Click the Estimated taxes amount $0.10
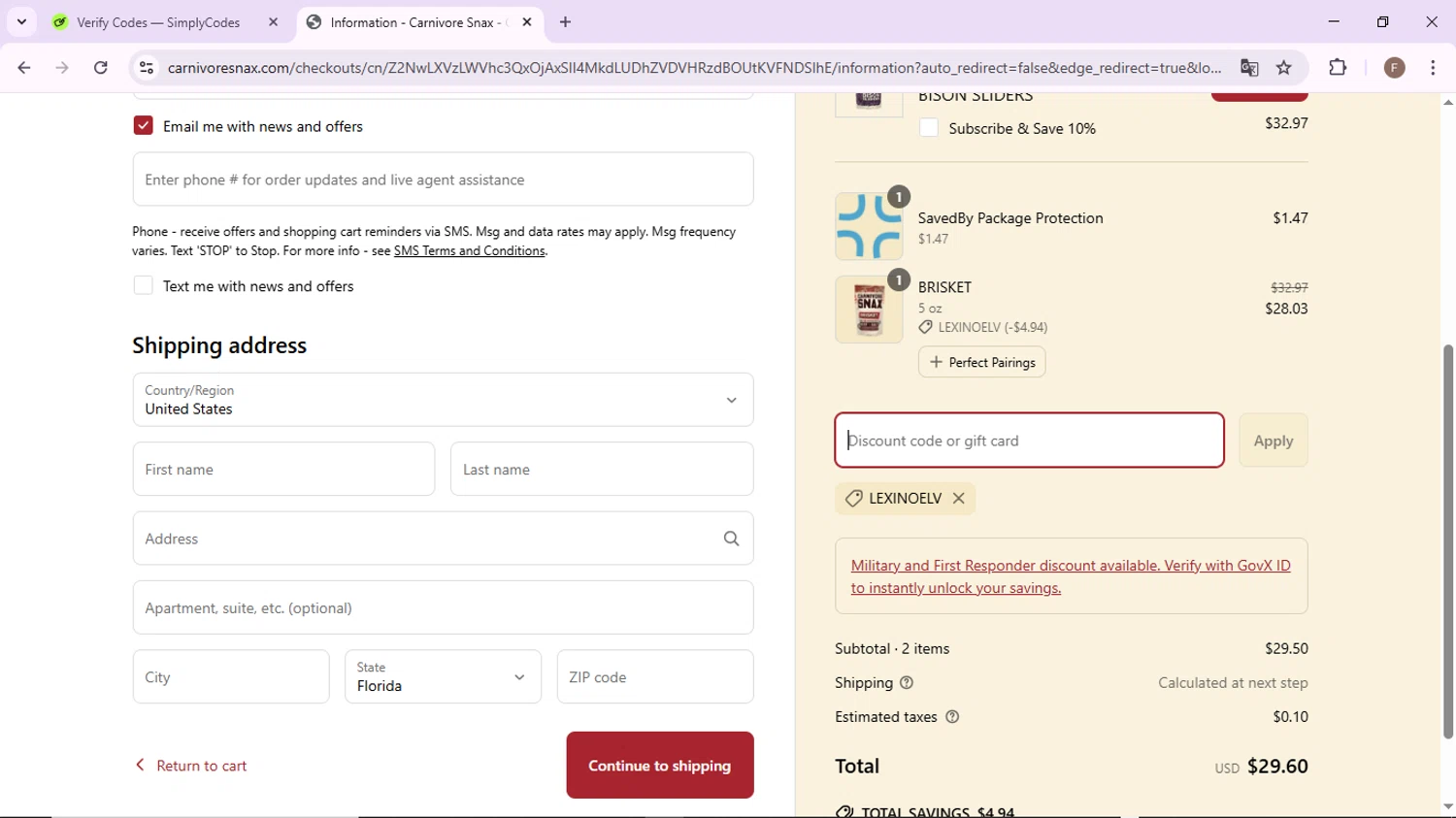 1290,717
